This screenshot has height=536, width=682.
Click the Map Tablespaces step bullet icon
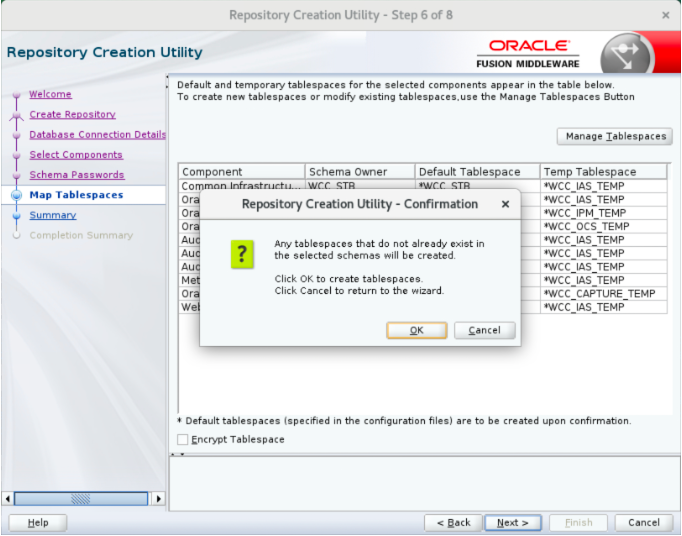coord(17,195)
